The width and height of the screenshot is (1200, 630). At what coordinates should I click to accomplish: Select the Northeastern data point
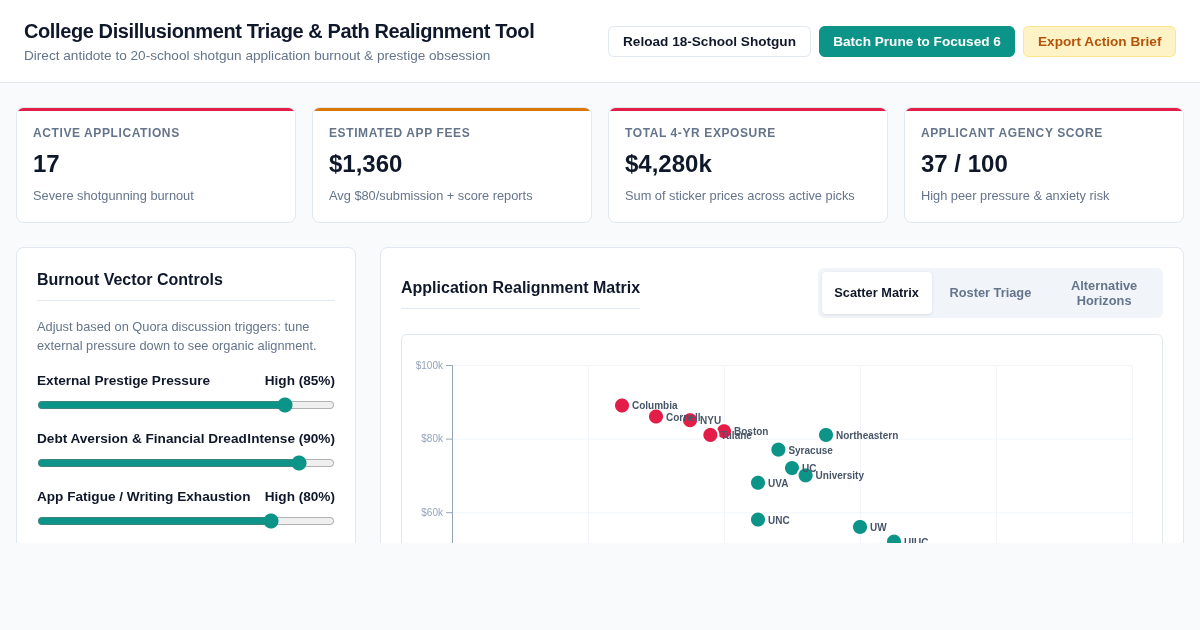[x=826, y=435]
